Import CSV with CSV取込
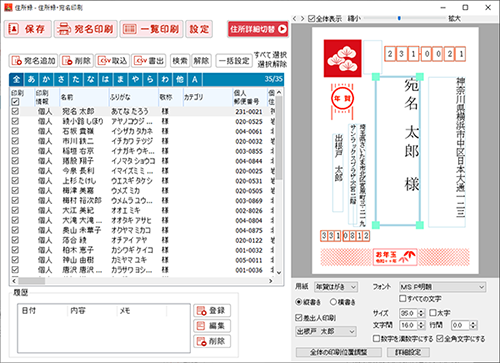Viewport: 500px width, 363px height. click(x=113, y=61)
